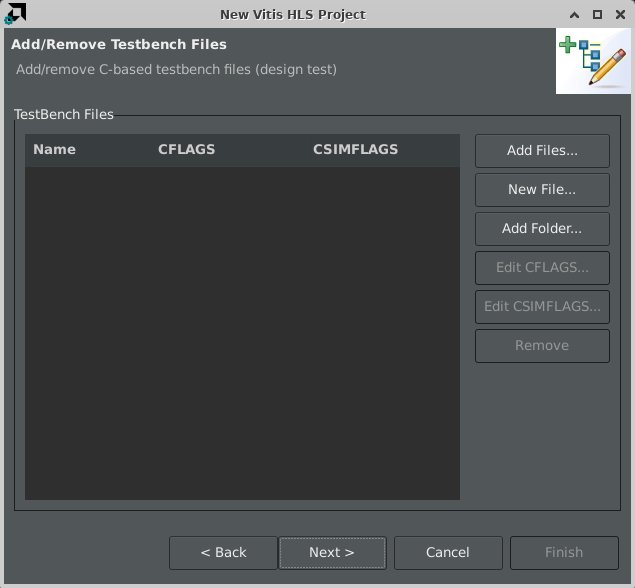635x588 pixels.
Task: Proceed with the Next > button
Action: tap(332, 553)
